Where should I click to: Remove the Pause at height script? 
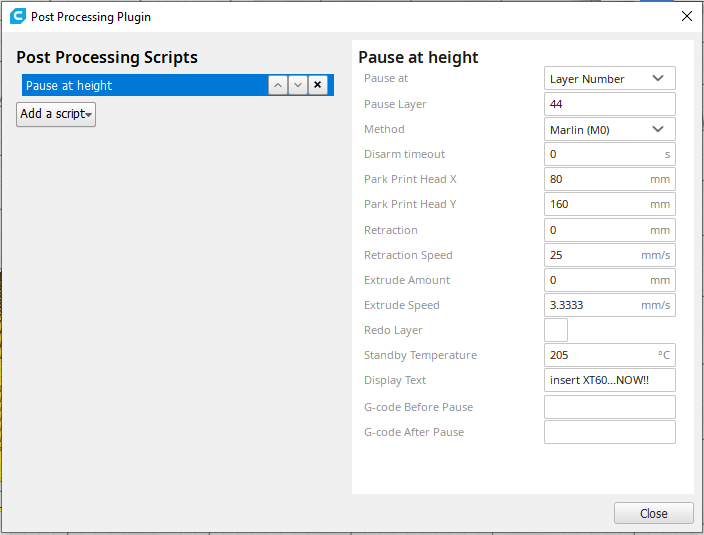(317, 85)
